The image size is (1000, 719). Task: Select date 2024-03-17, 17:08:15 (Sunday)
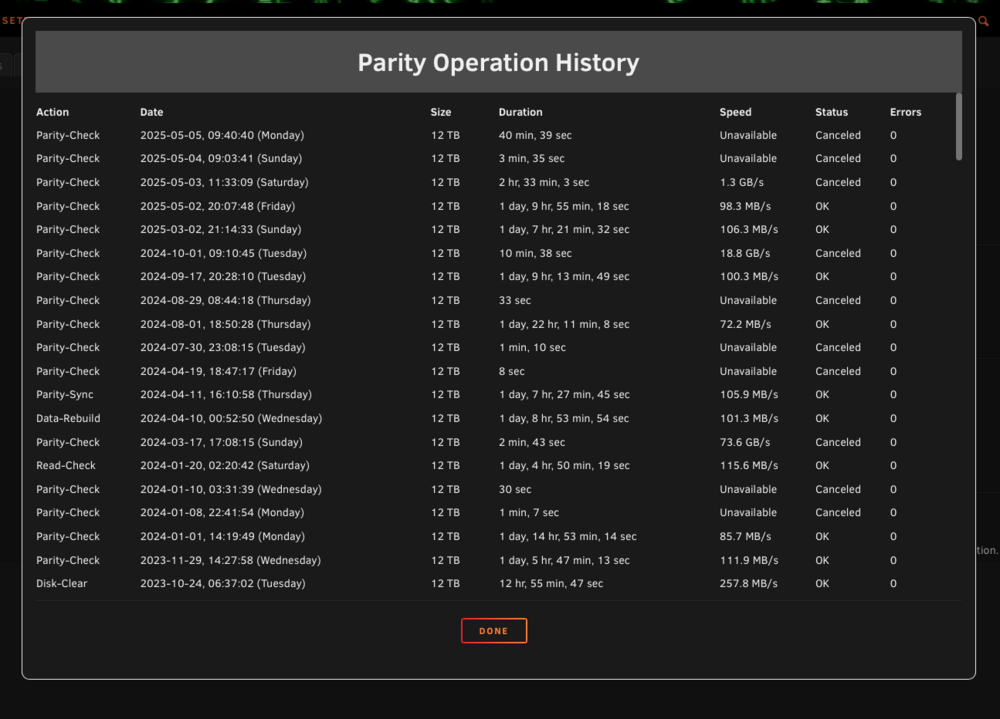[221, 442]
